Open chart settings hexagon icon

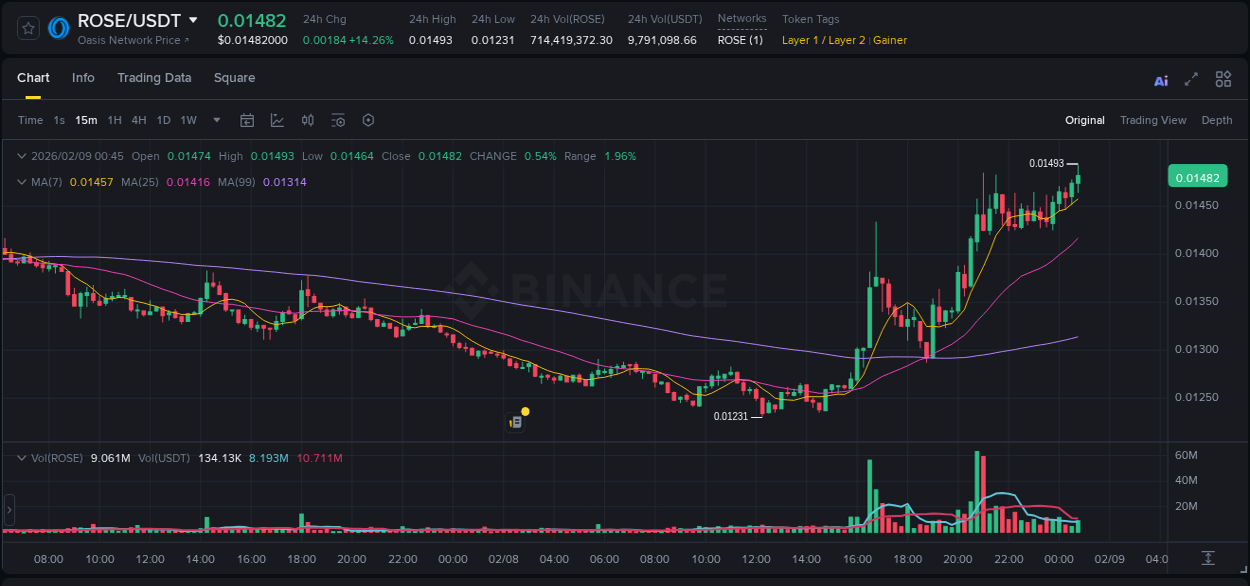tap(368, 120)
